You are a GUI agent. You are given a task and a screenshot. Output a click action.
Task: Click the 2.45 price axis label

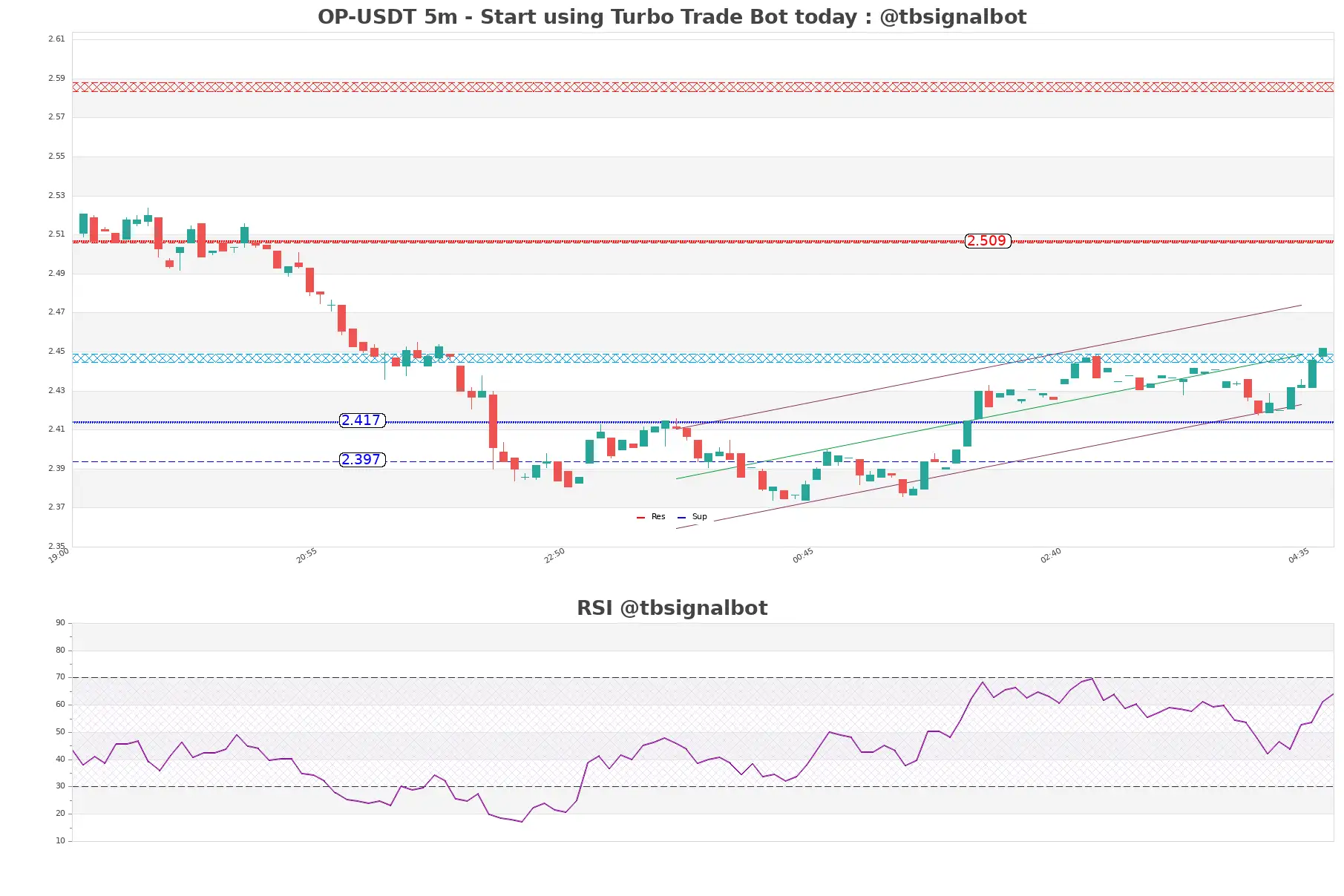tap(56, 351)
